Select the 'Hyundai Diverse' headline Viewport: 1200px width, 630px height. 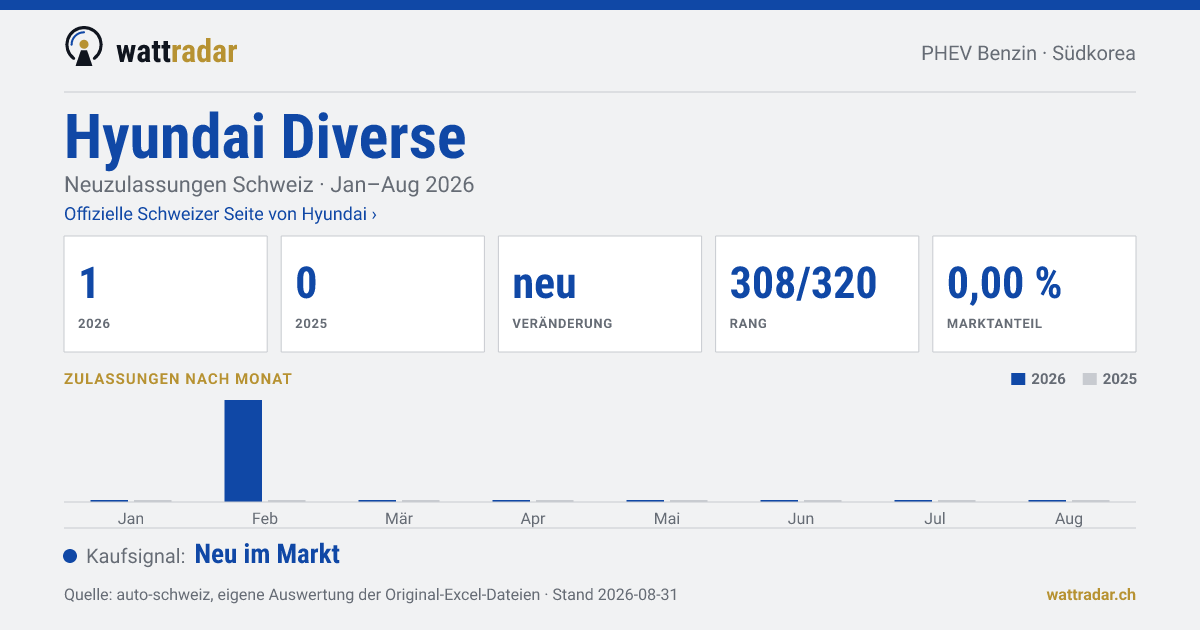click(x=265, y=137)
